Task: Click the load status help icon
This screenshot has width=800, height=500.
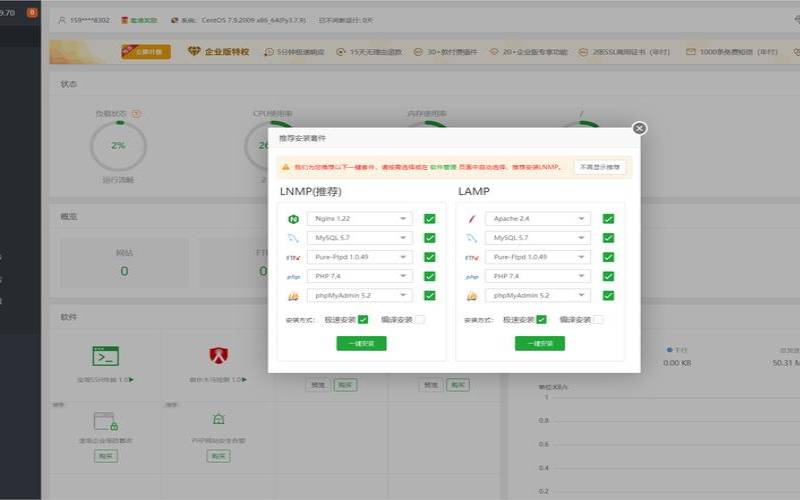Action: [x=136, y=113]
